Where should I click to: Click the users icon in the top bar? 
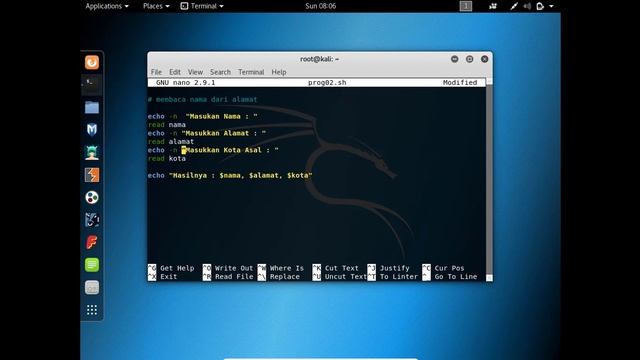[493, 6]
